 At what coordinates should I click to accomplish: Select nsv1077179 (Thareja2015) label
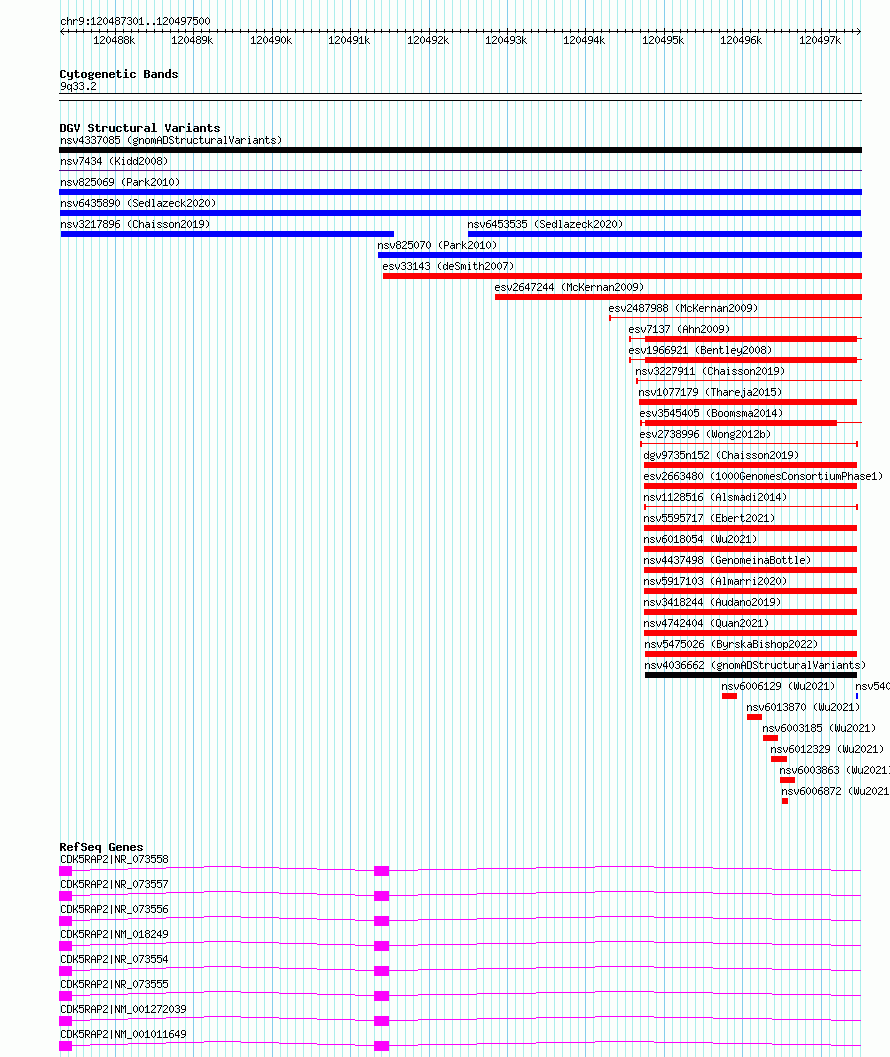(710, 392)
